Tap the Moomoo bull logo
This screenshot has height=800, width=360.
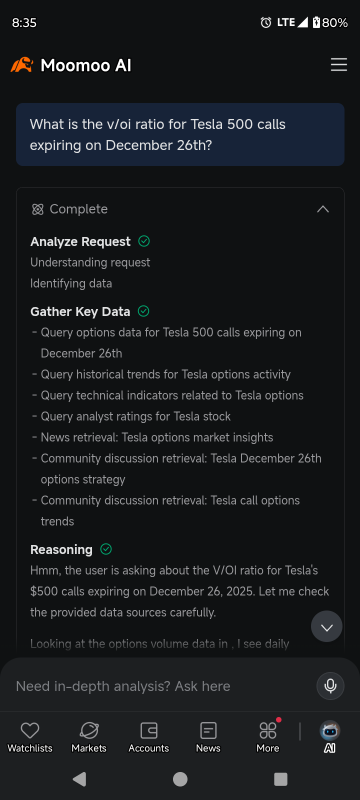tap(22, 65)
